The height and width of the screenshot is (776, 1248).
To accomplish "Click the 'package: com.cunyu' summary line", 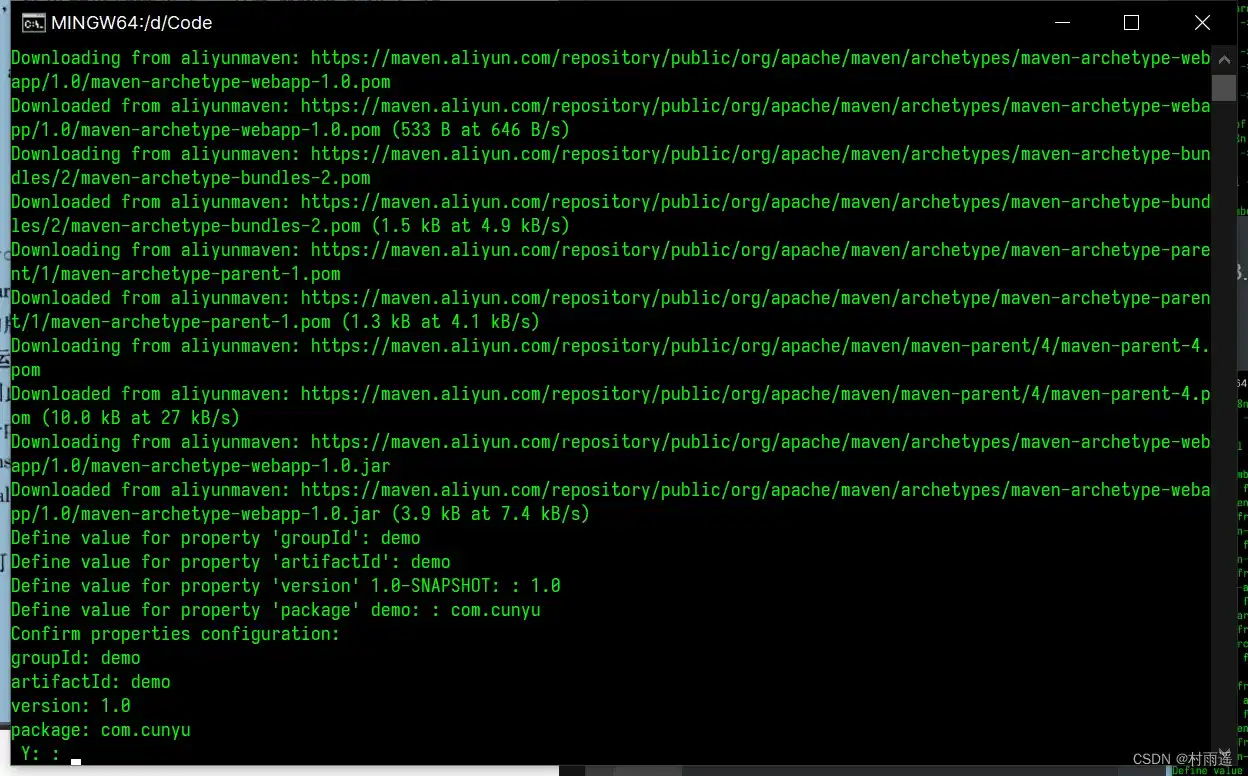I will [101, 730].
